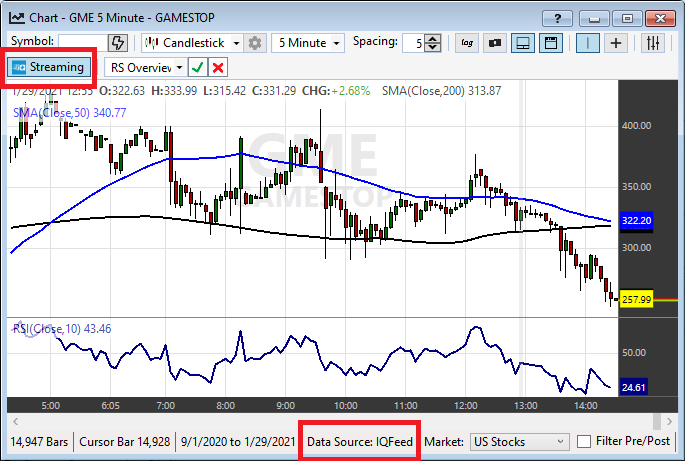Select the crosshair plus cursor icon
685x461 pixels.
616,43
